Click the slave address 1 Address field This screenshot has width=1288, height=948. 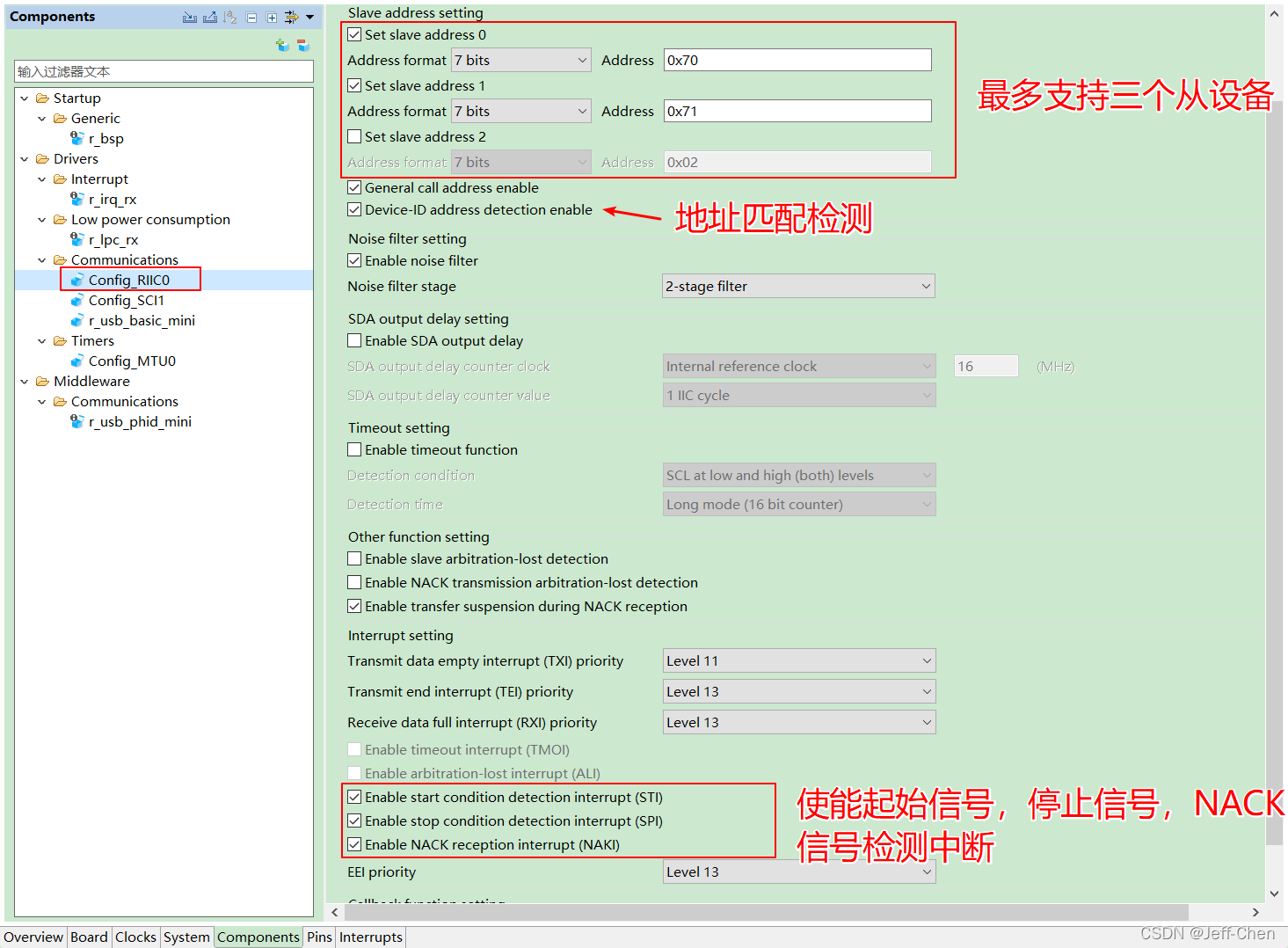[x=797, y=111]
